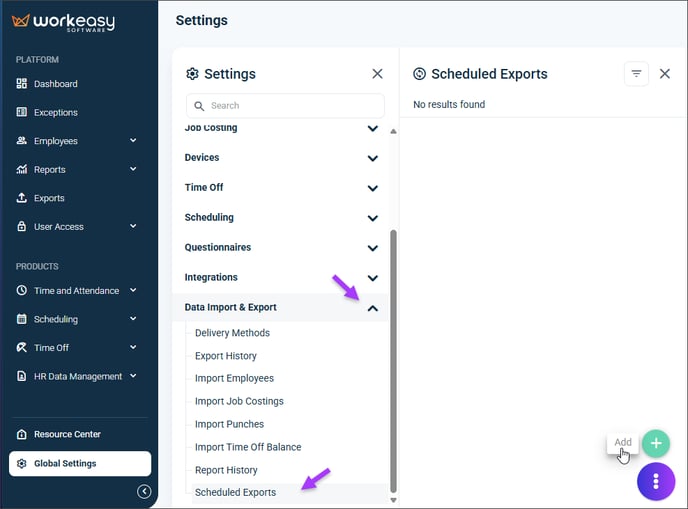This screenshot has height=509, width=688.
Task: Open the Export History item
Action: point(226,356)
